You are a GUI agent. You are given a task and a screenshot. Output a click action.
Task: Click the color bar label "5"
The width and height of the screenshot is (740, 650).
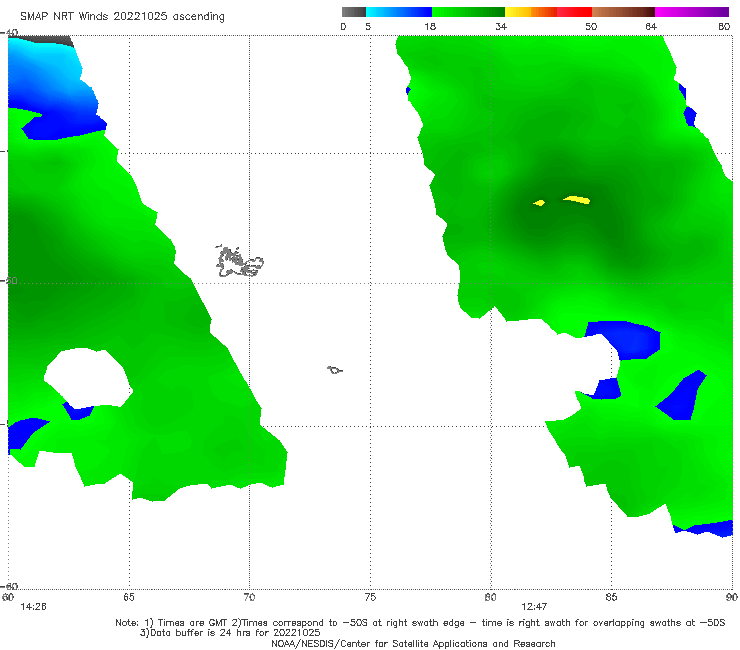click(x=368, y=27)
